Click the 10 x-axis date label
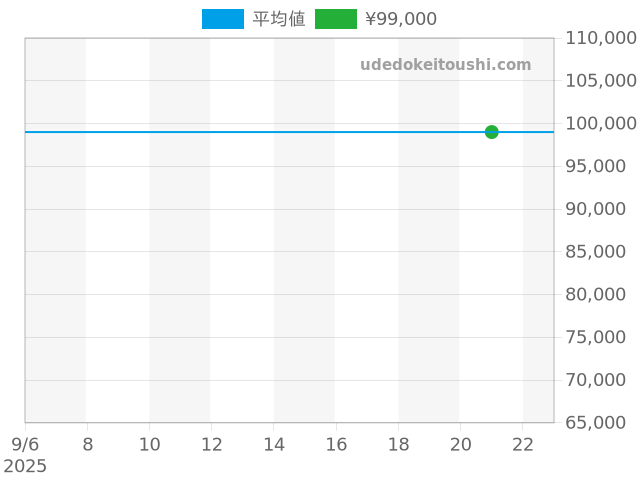 point(149,444)
